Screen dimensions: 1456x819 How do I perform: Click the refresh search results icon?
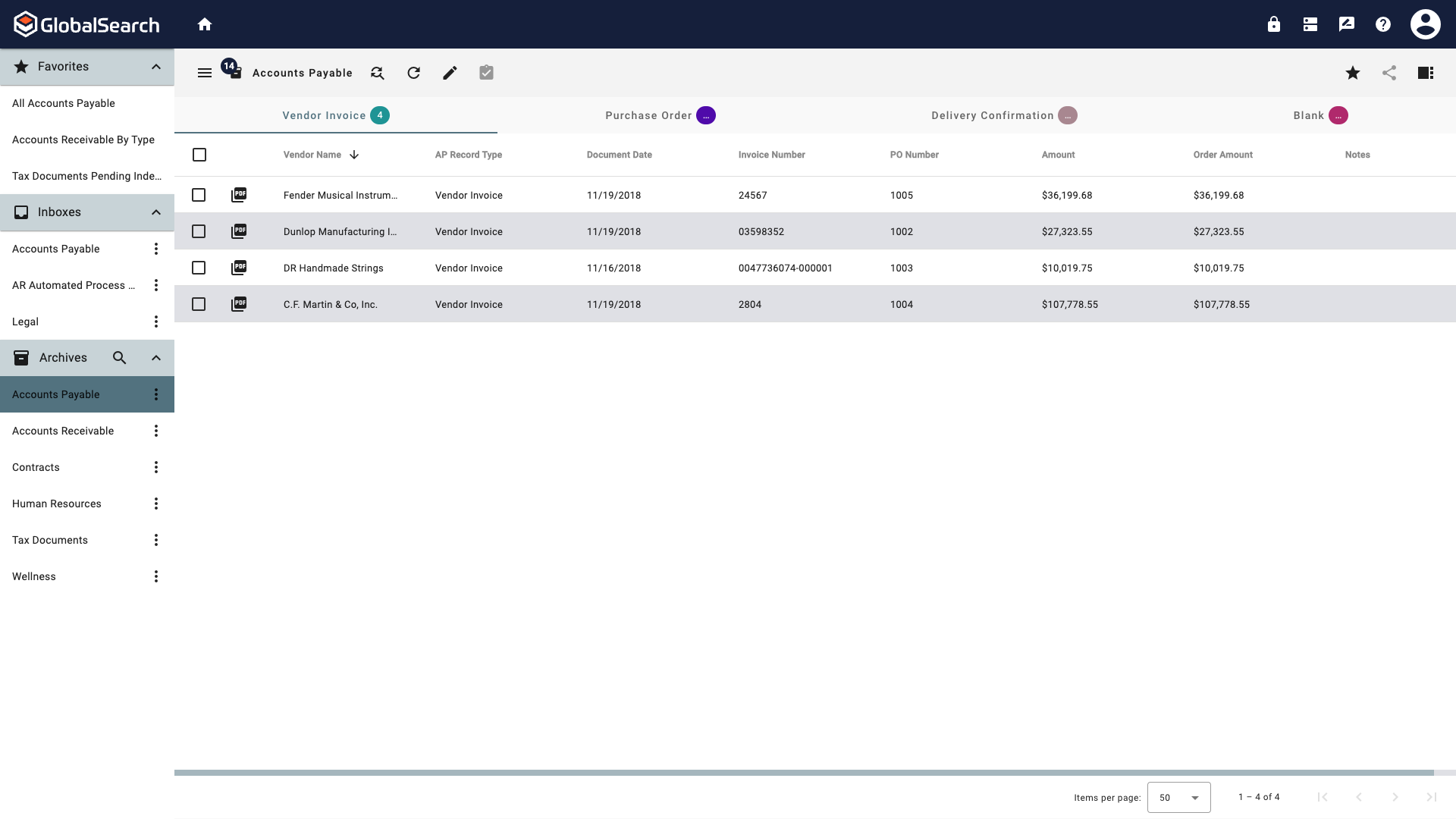click(x=413, y=73)
